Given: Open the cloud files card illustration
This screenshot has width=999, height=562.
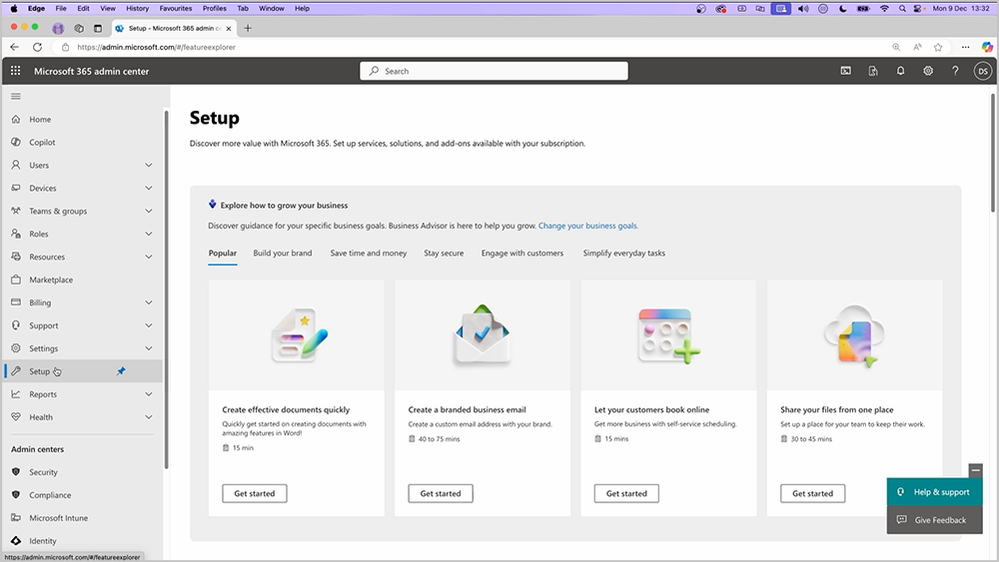Looking at the screenshot, I should coord(854,336).
